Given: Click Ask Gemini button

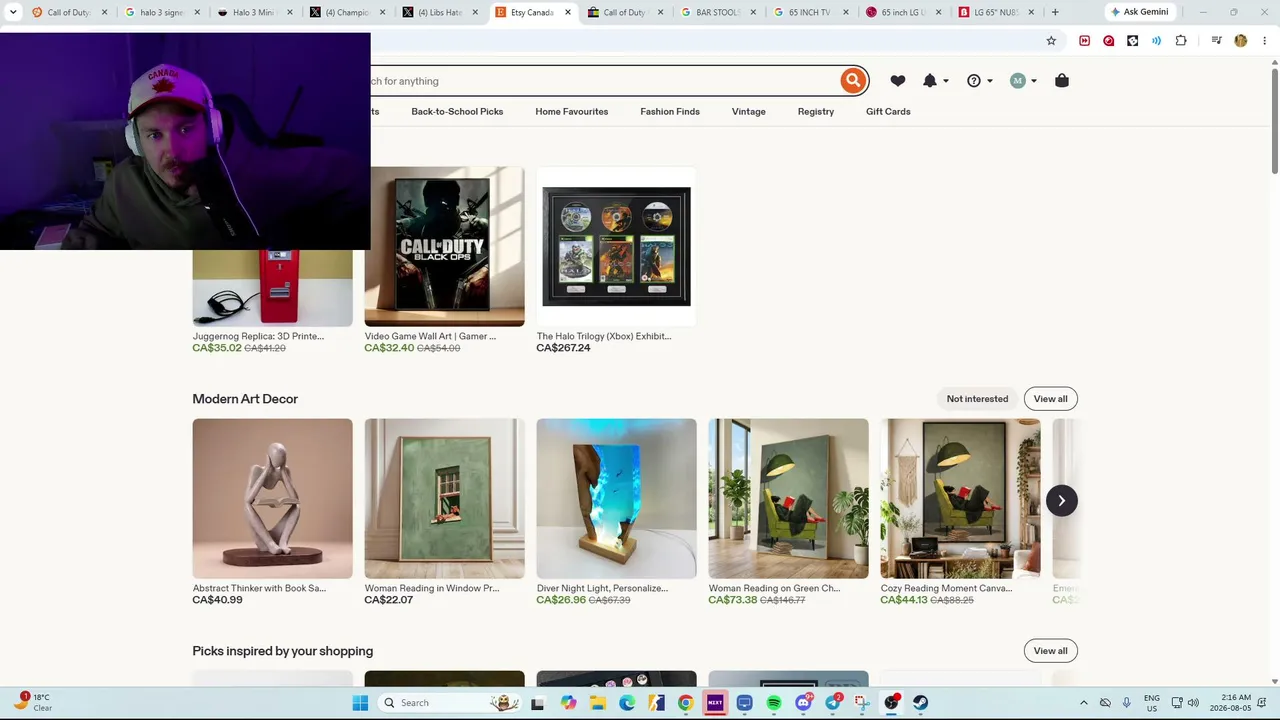Looking at the screenshot, I should (x=1139, y=12).
